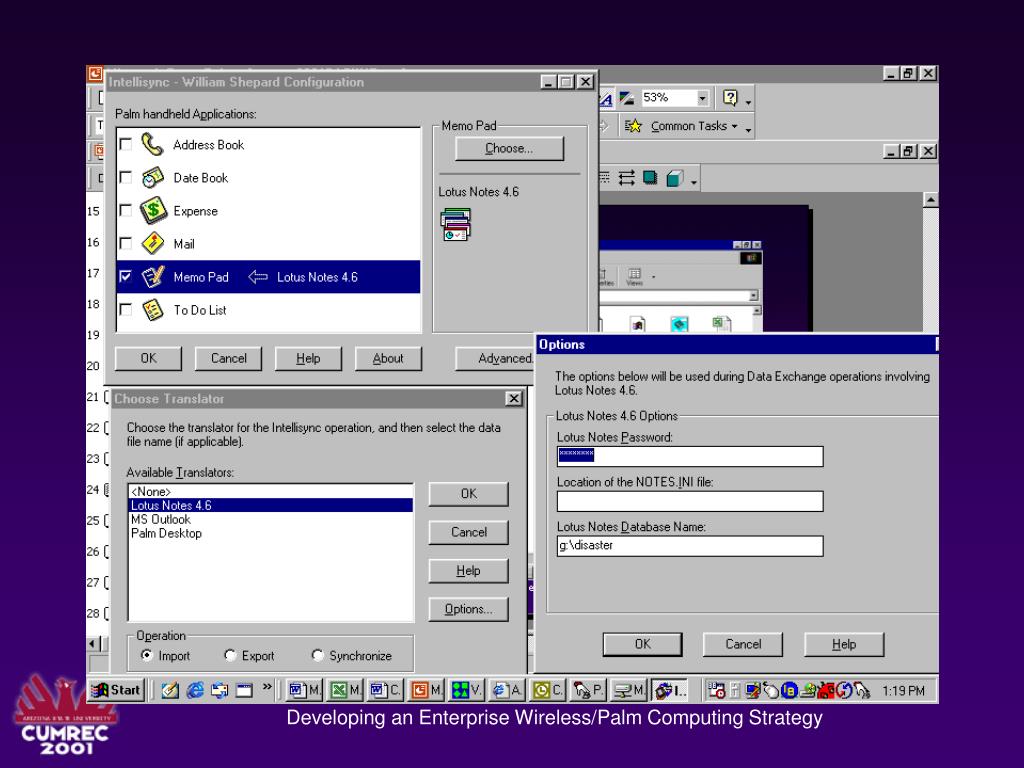Open the 53% zoom dropdown

702,98
